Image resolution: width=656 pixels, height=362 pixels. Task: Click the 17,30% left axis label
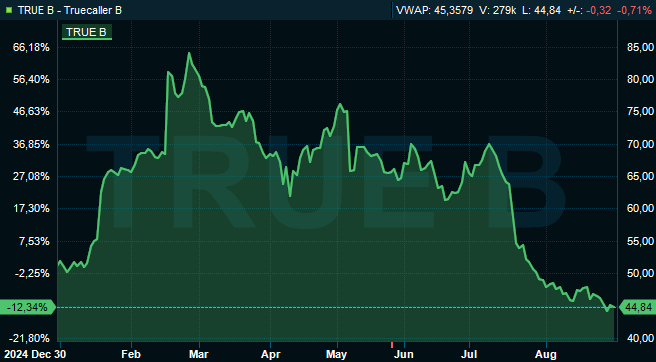pyautogui.click(x=32, y=208)
